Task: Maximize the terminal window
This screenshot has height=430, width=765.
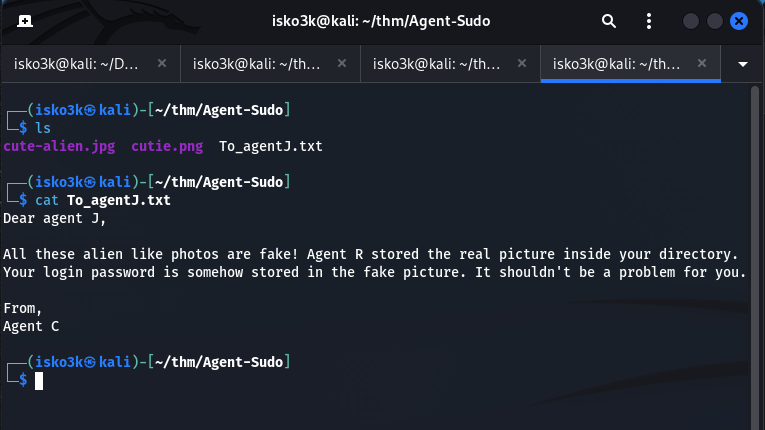Action: pyautogui.click(x=715, y=20)
